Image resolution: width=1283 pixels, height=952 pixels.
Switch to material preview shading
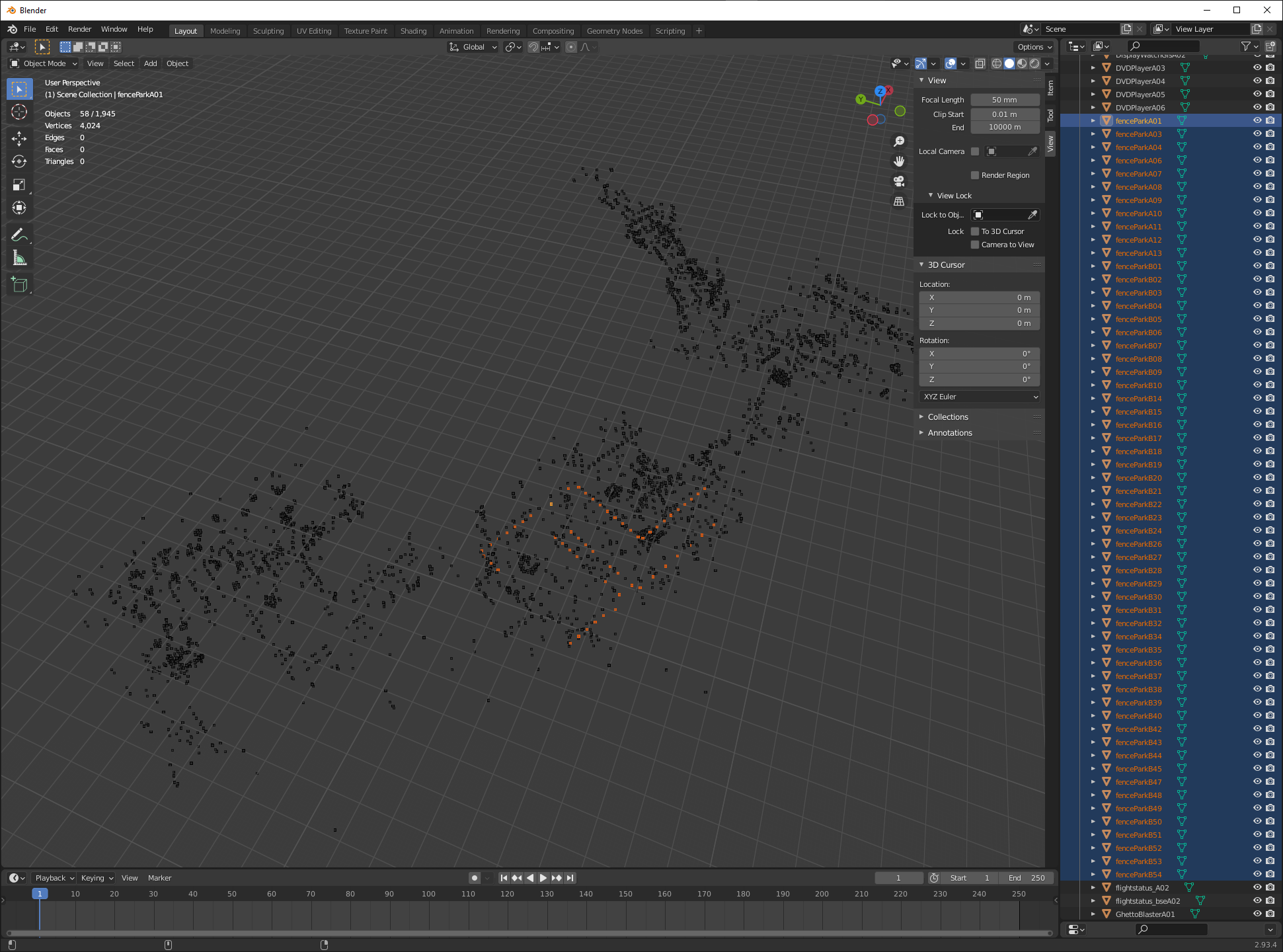tap(1022, 63)
